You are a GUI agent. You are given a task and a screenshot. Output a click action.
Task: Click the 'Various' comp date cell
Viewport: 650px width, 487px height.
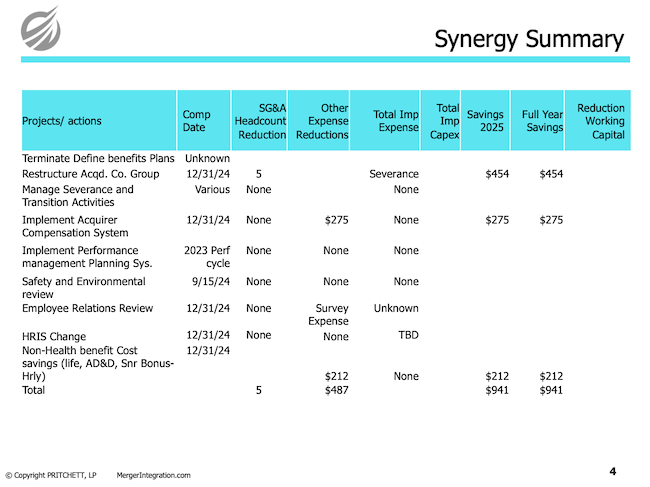[x=212, y=189]
